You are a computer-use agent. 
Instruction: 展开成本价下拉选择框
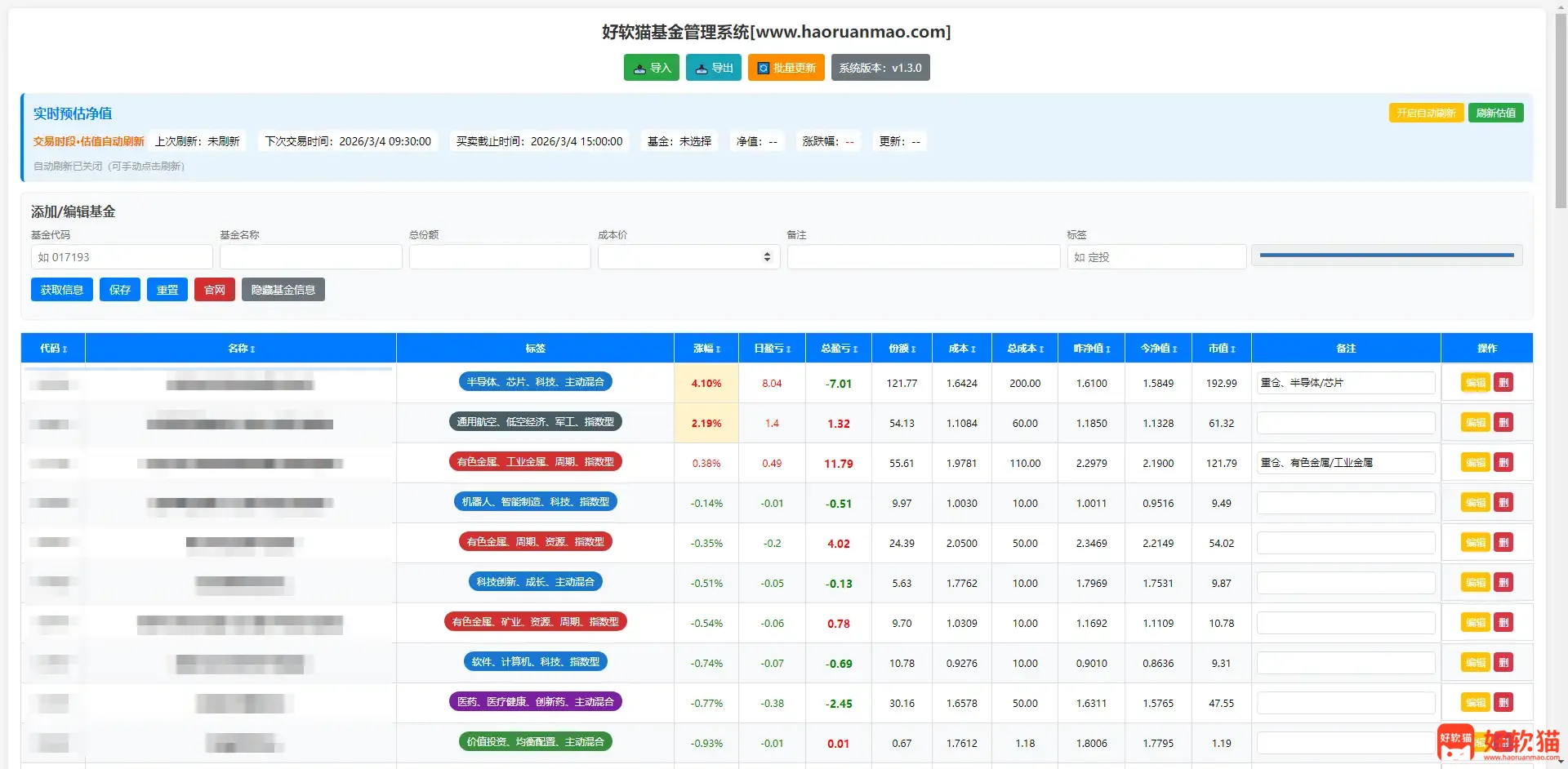point(688,256)
